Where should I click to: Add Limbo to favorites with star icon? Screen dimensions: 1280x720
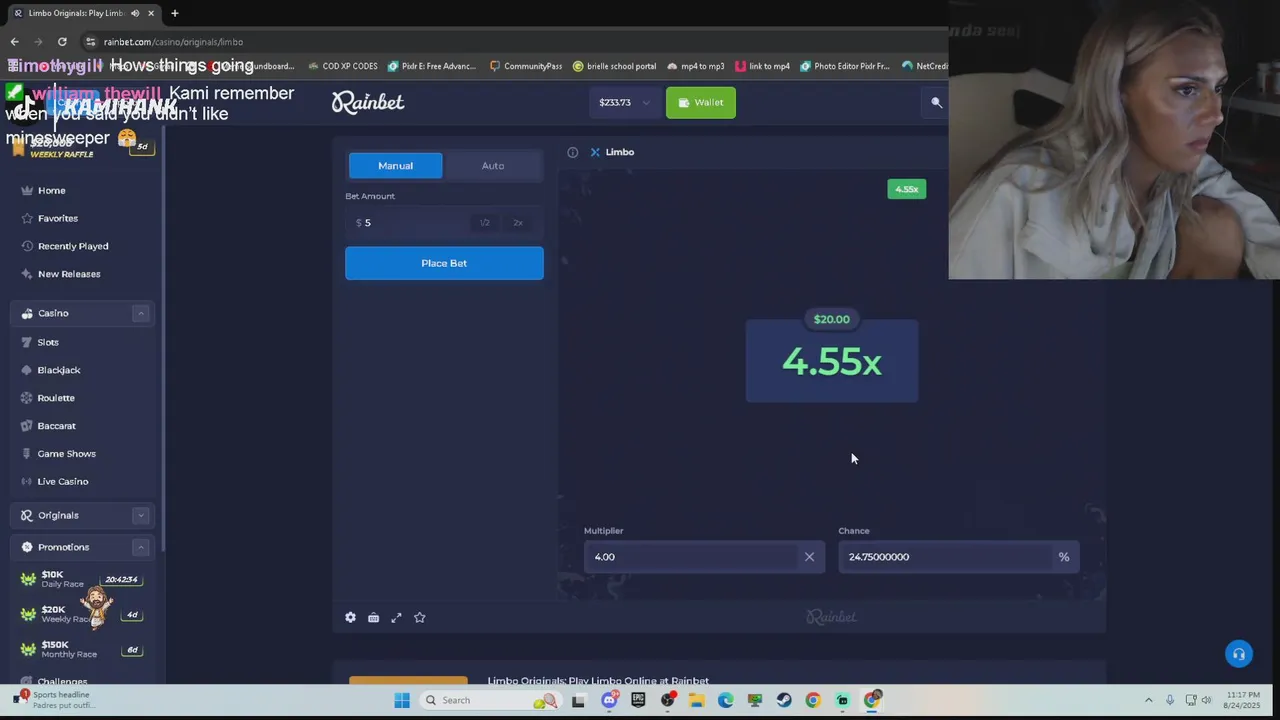420,618
